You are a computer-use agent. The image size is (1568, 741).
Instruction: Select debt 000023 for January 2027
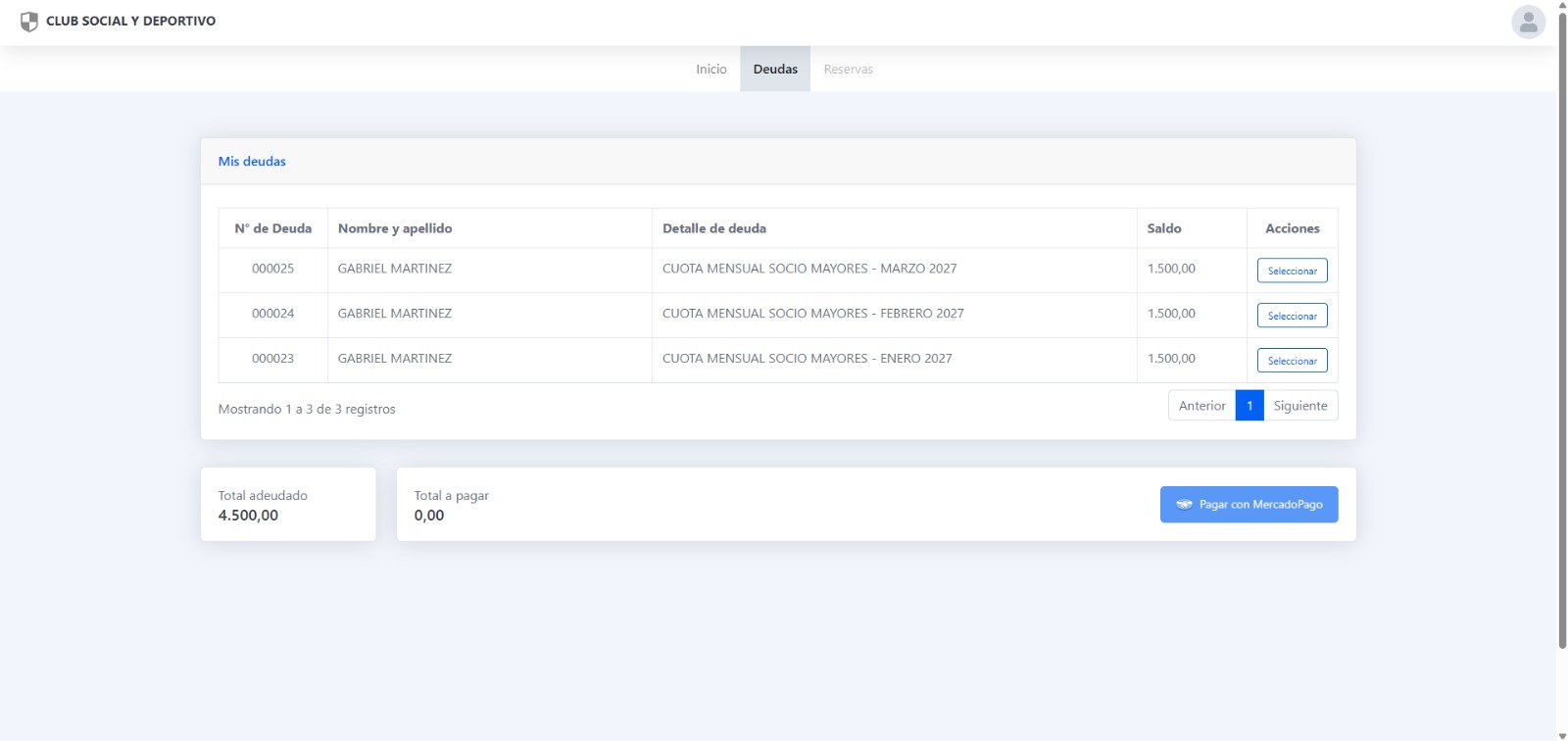pyautogui.click(x=1292, y=361)
